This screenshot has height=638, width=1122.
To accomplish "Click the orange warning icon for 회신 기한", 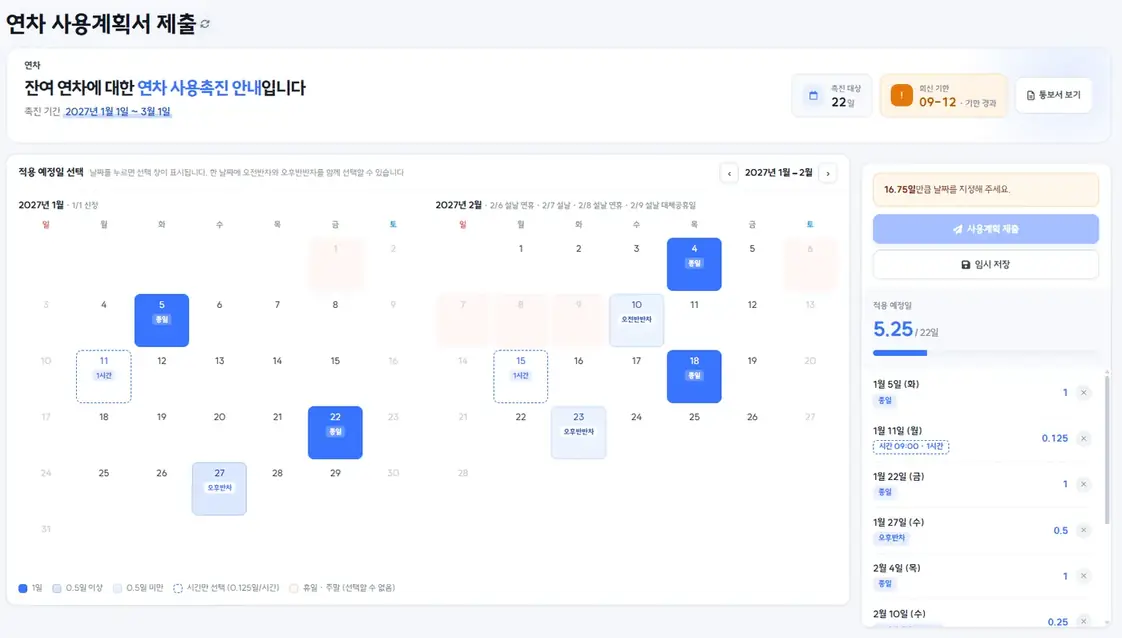I will [902, 95].
